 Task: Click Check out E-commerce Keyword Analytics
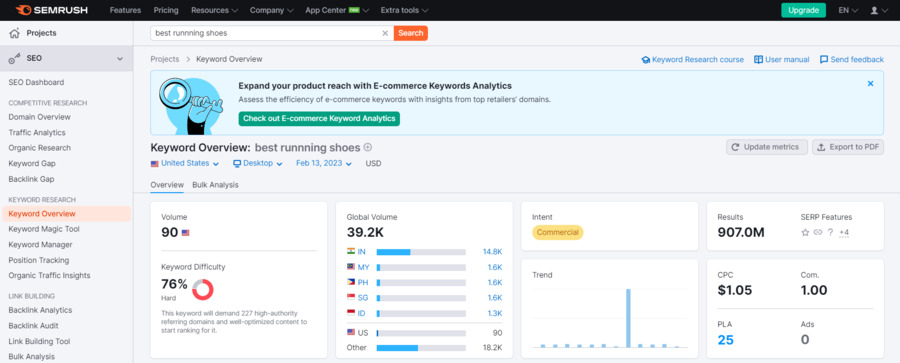pyautogui.click(x=319, y=119)
